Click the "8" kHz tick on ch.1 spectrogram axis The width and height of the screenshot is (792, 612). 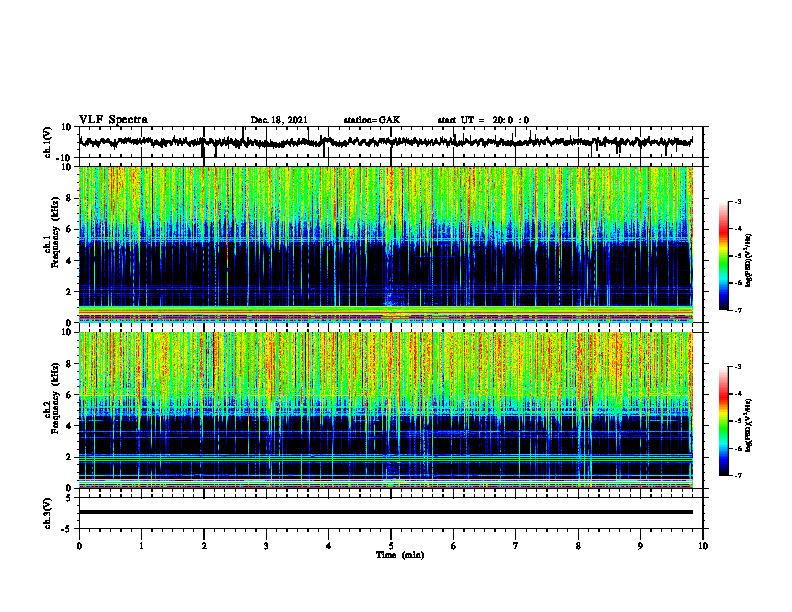70,198
